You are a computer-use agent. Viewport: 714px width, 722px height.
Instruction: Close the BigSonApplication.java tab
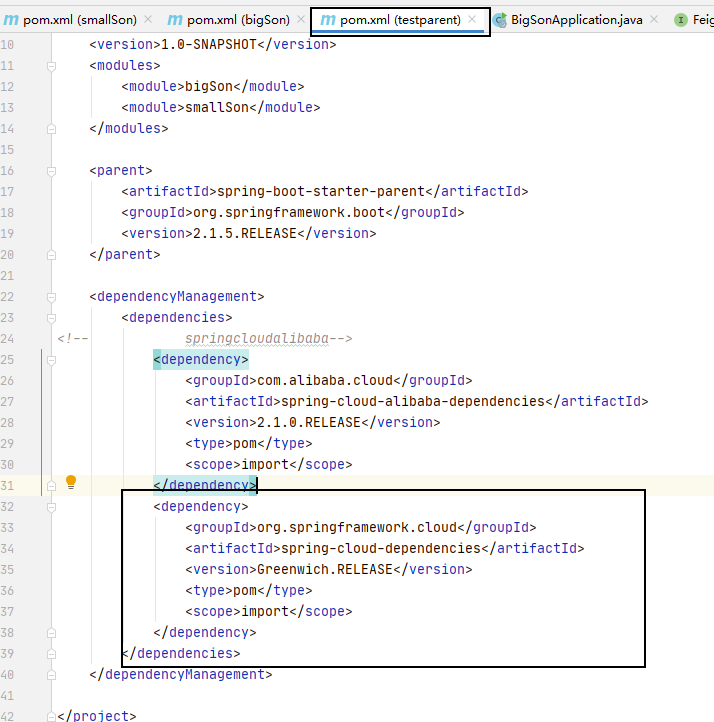click(654, 19)
